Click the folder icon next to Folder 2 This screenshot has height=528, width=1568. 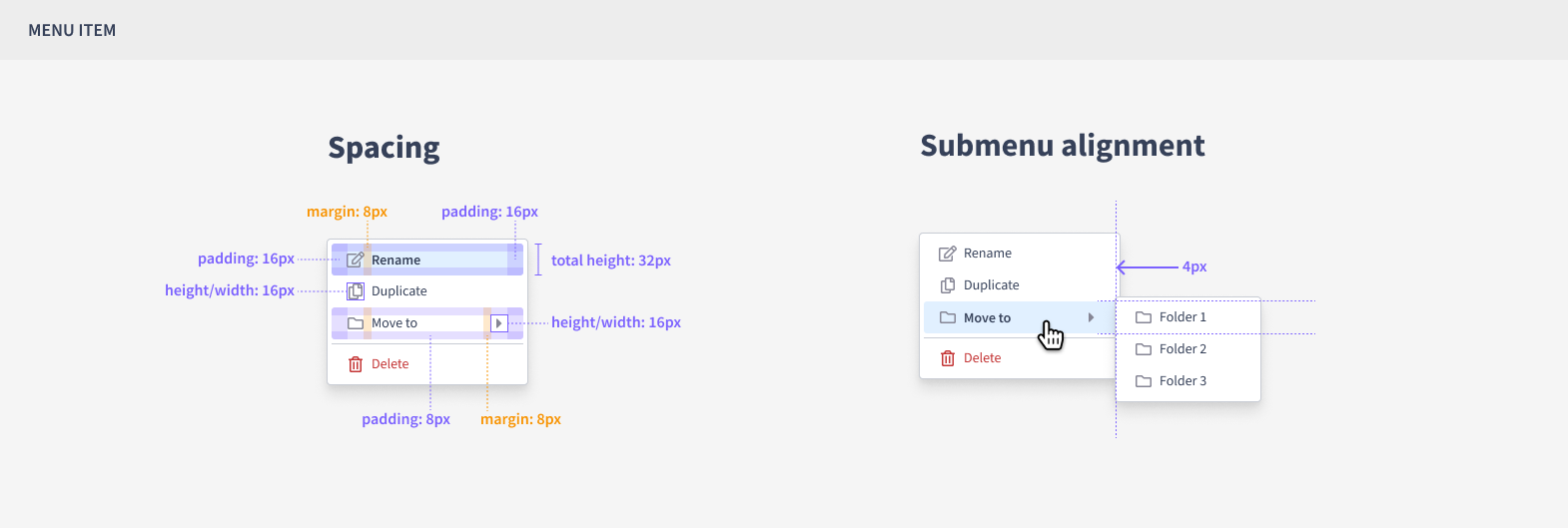pos(1144,349)
